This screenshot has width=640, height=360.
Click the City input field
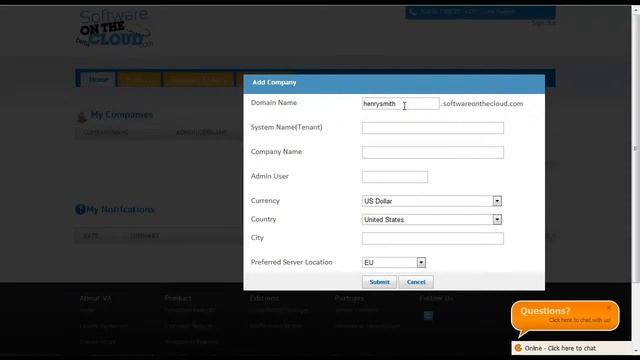433,238
